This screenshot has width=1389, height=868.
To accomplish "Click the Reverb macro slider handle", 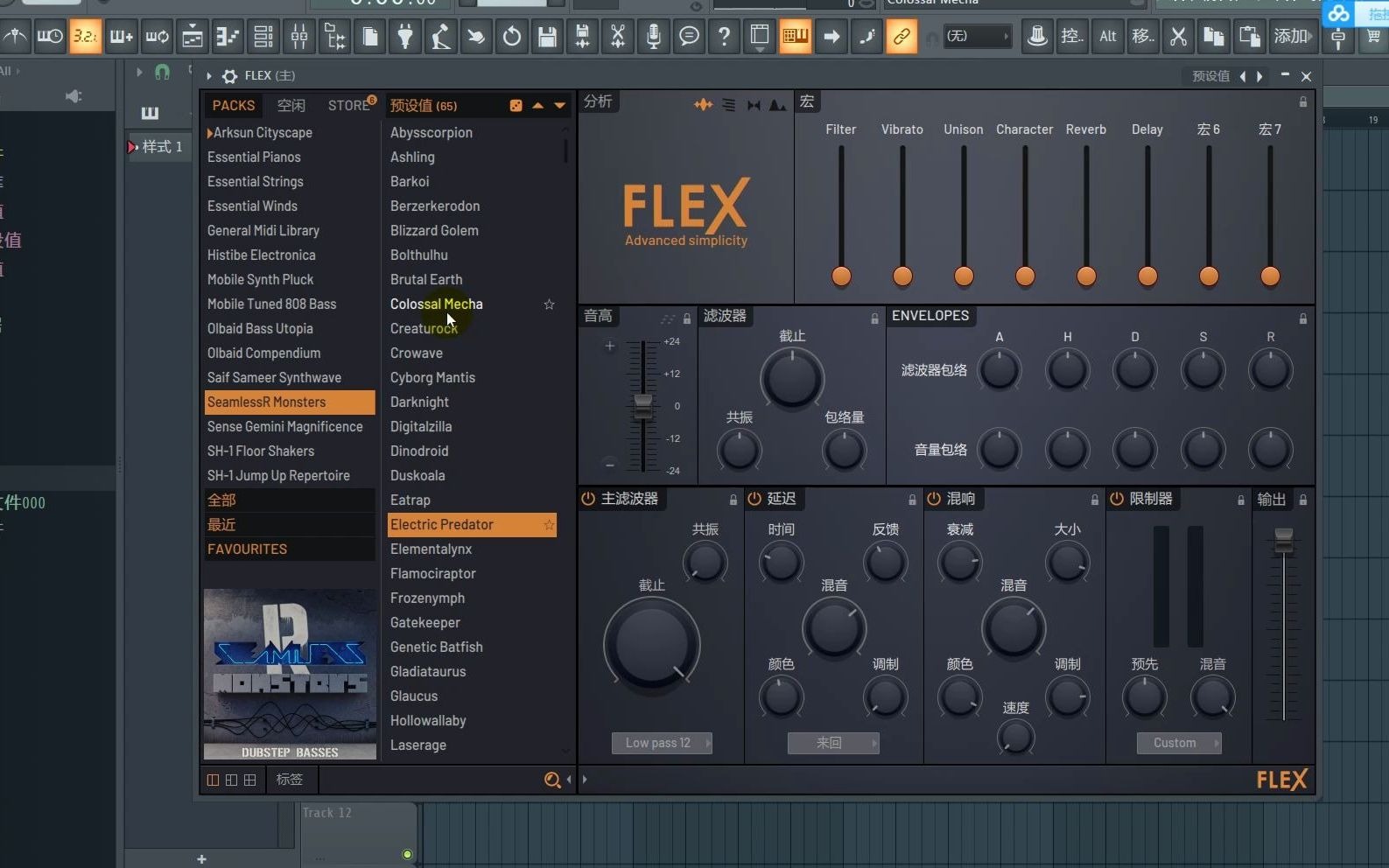I will pyautogui.click(x=1086, y=276).
